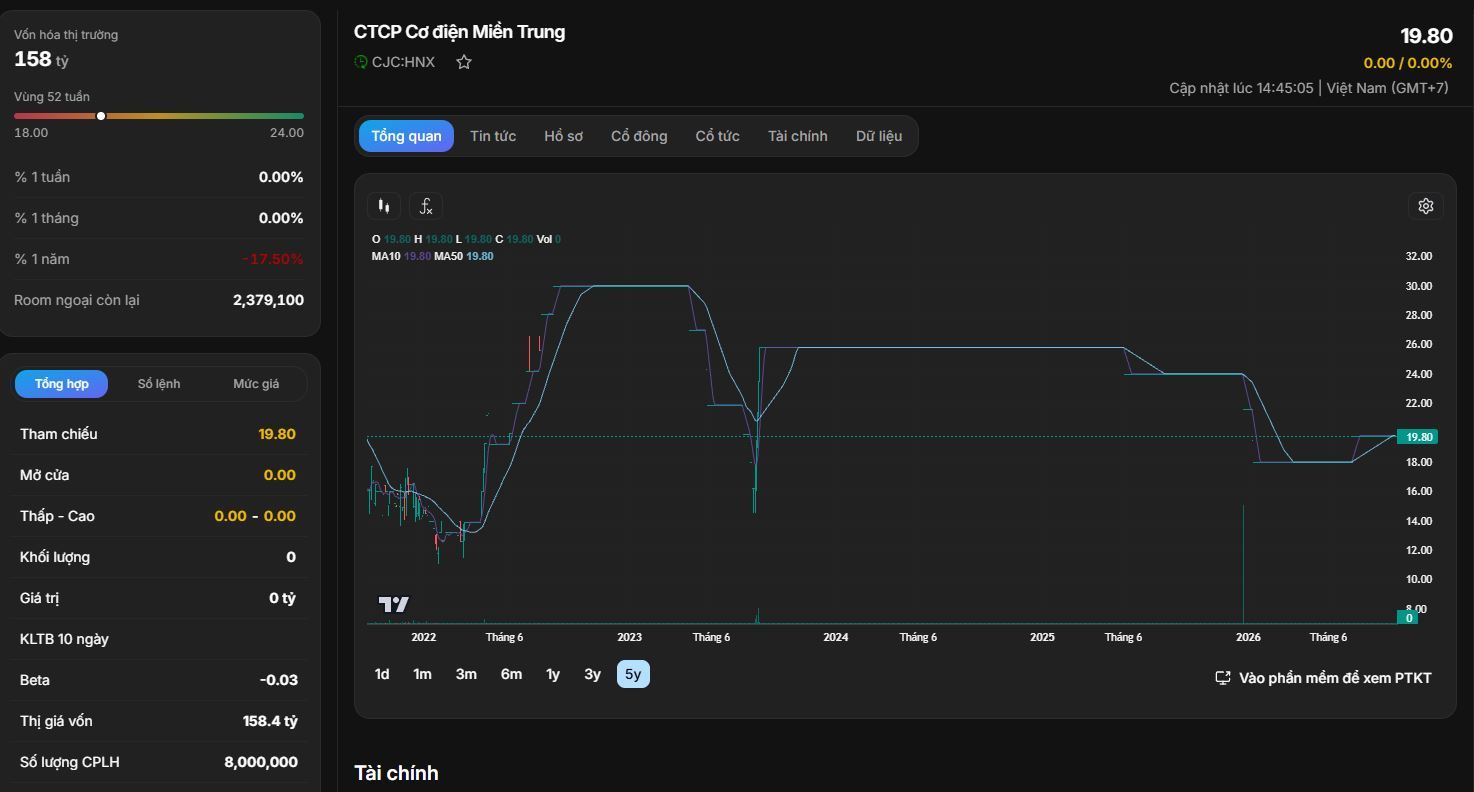Click the % 1 năm value -17.50%

coord(273,259)
